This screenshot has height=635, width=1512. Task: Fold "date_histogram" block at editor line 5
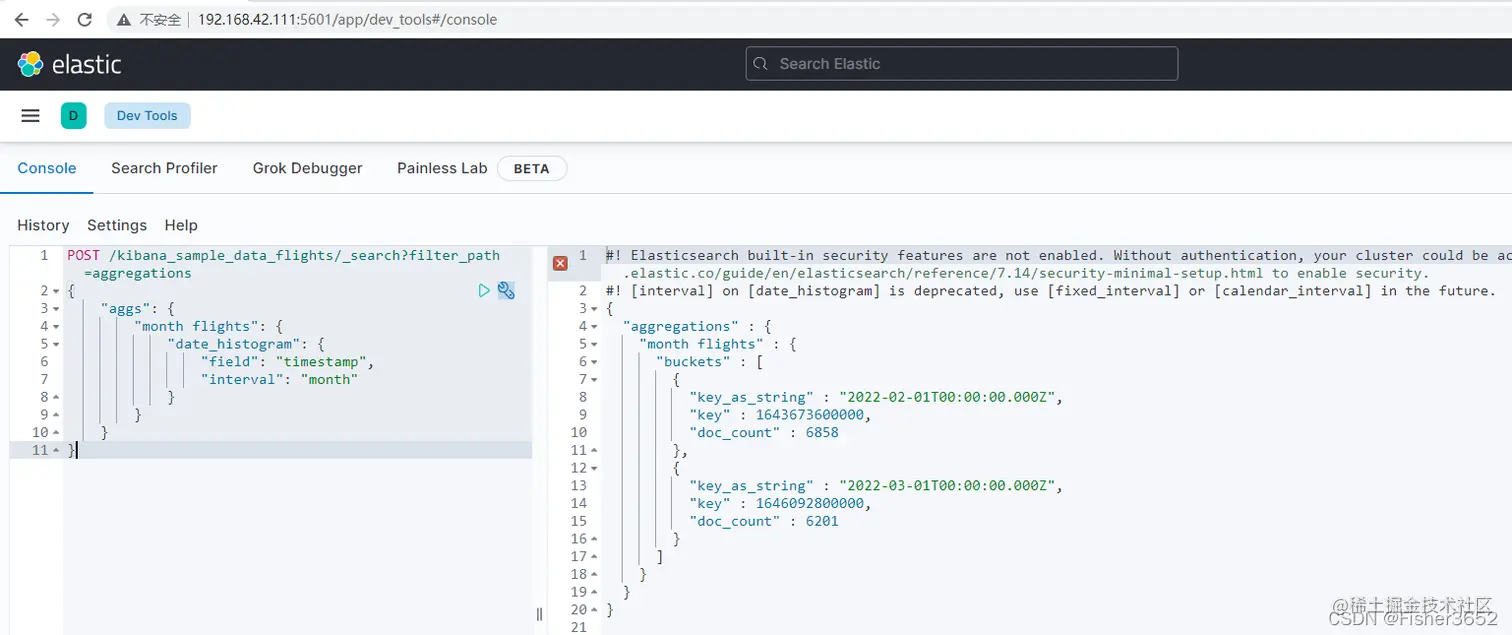56,344
